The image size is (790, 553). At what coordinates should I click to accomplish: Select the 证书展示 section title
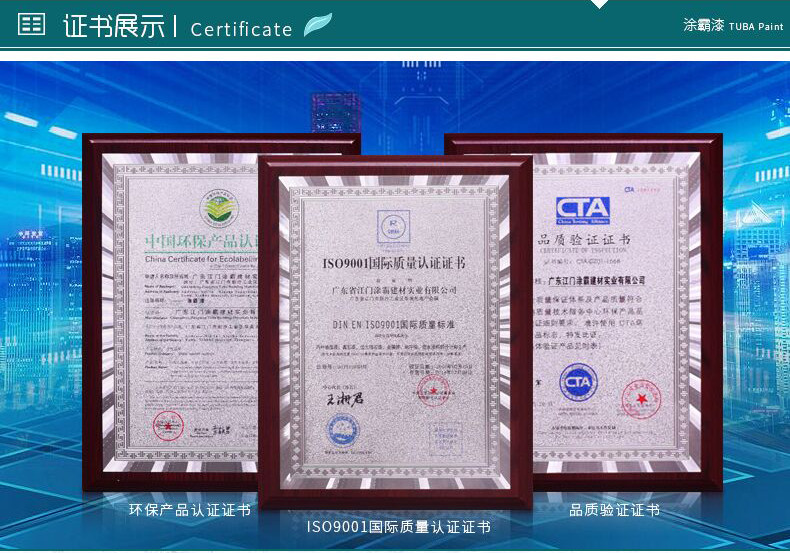tap(114, 26)
